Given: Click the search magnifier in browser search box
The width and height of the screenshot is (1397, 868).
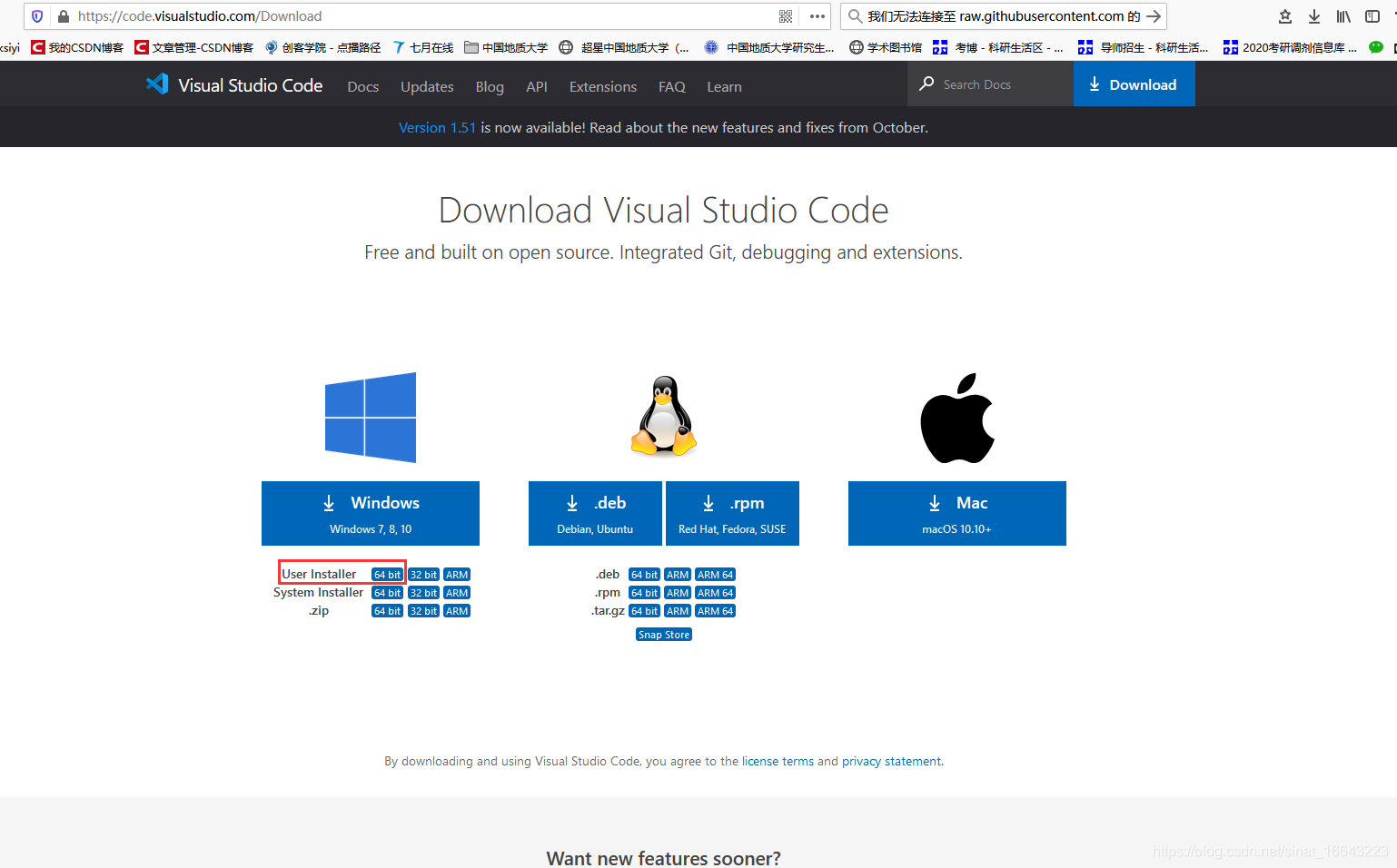Looking at the screenshot, I should coord(855,16).
